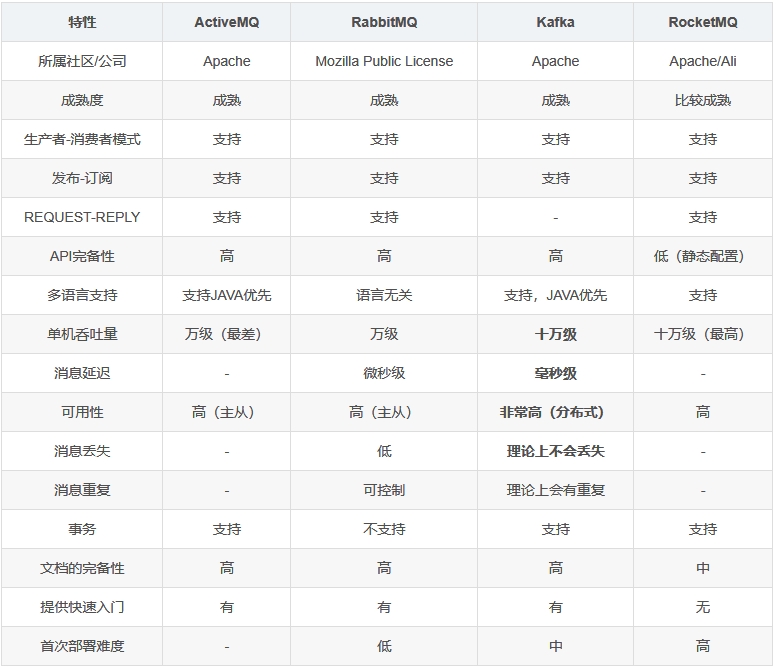Screen dimensions: 776x667
Task: Click the 文档的完备性 row label
Action: coord(82,568)
